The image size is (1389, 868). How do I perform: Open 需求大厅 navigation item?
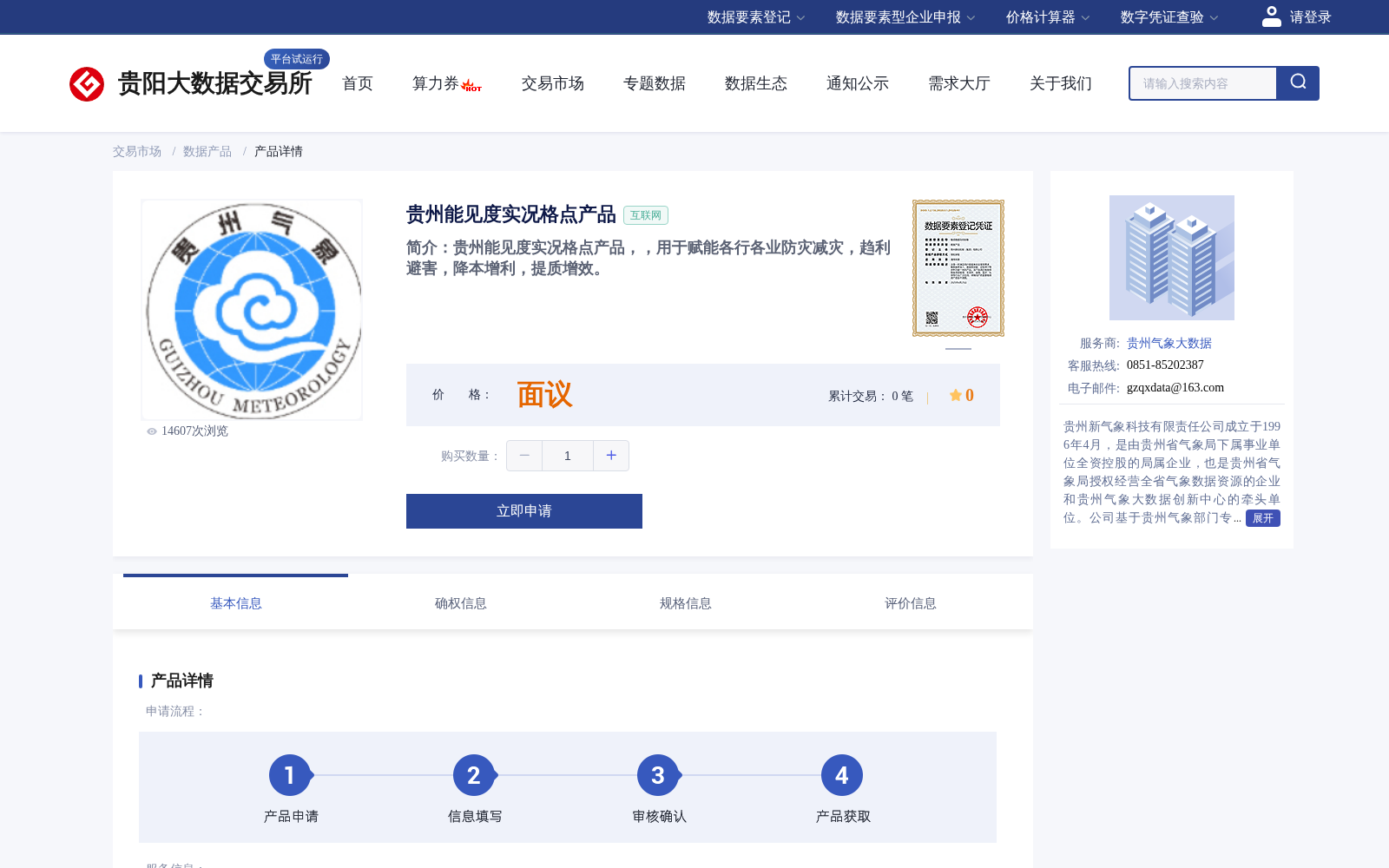[x=959, y=83]
